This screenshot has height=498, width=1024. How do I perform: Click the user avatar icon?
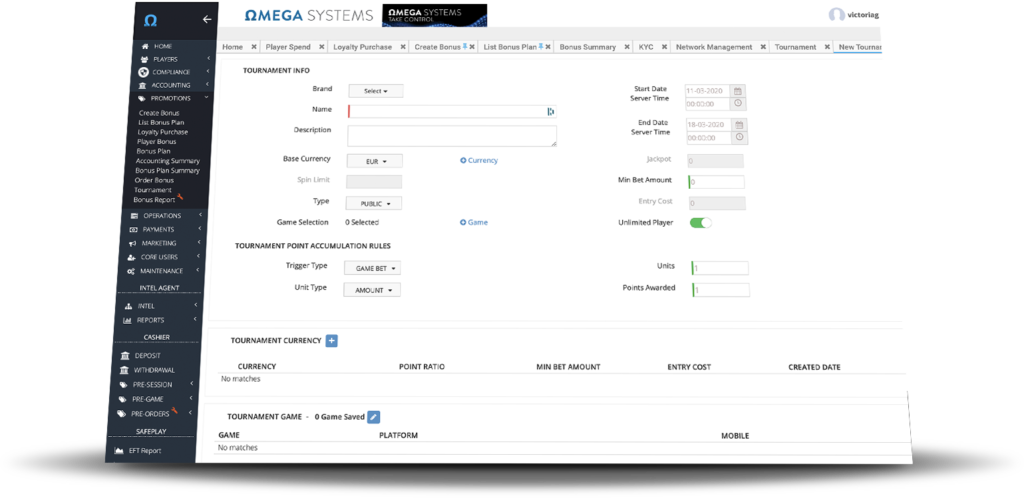pyautogui.click(x=836, y=15)
